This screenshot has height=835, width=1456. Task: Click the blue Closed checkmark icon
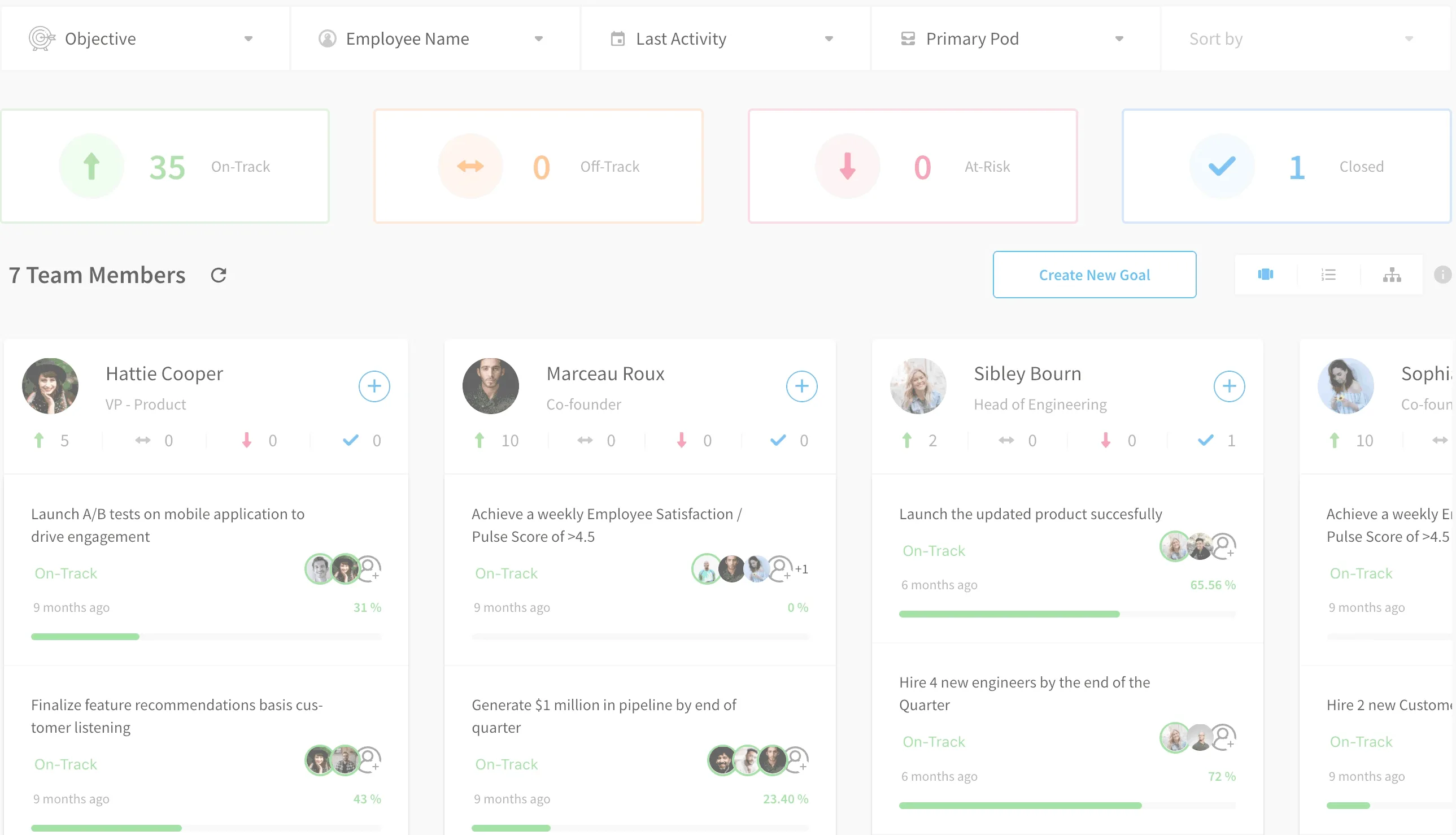[x=1222, y=166]
